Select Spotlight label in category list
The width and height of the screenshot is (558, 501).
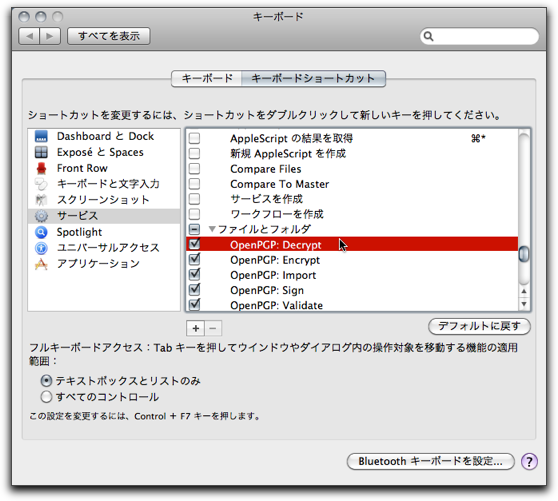coord(79,232)
